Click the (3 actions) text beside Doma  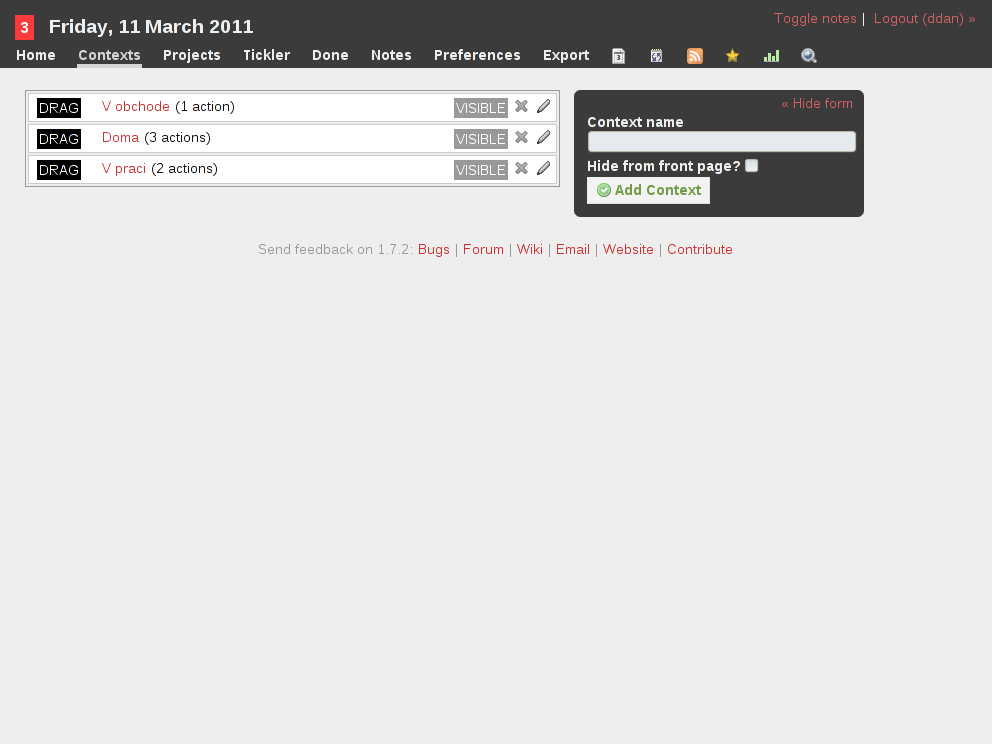(178, 137)
